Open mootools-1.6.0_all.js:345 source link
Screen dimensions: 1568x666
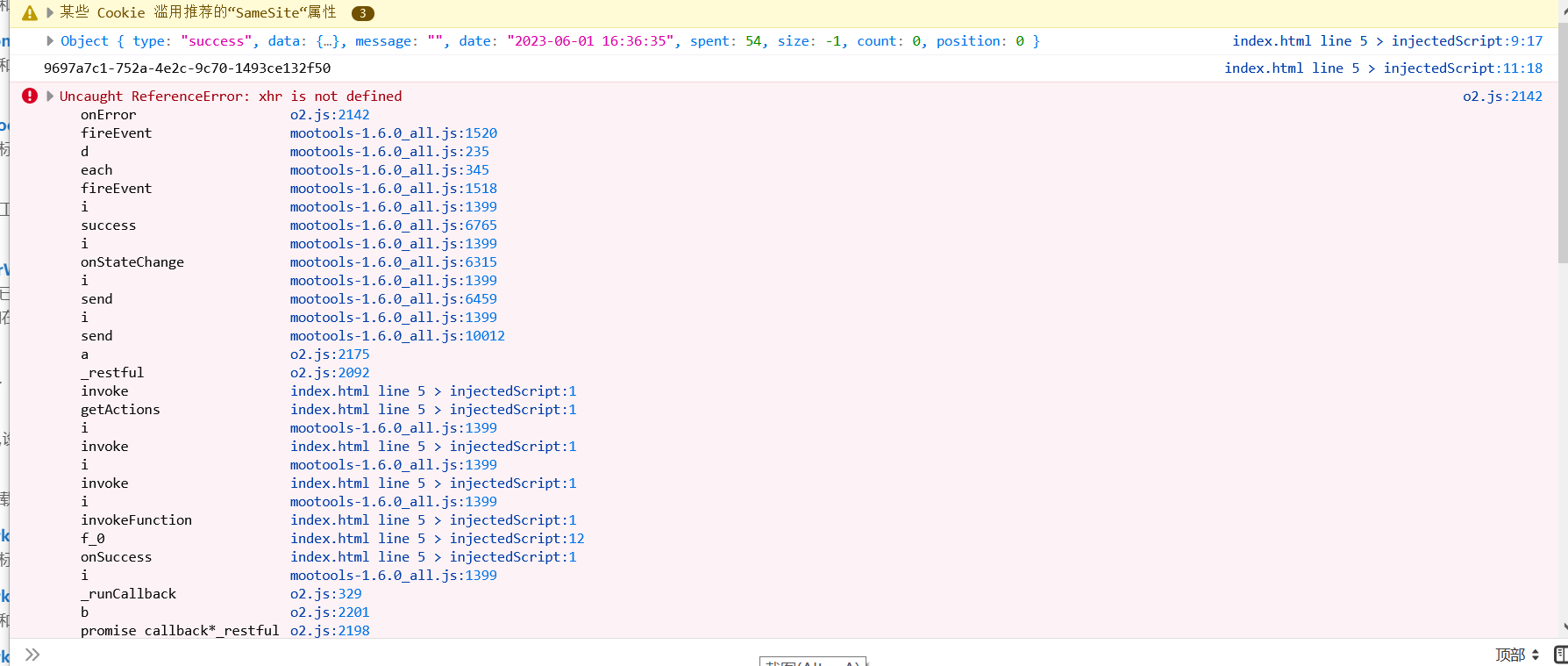tap(389, 170)
